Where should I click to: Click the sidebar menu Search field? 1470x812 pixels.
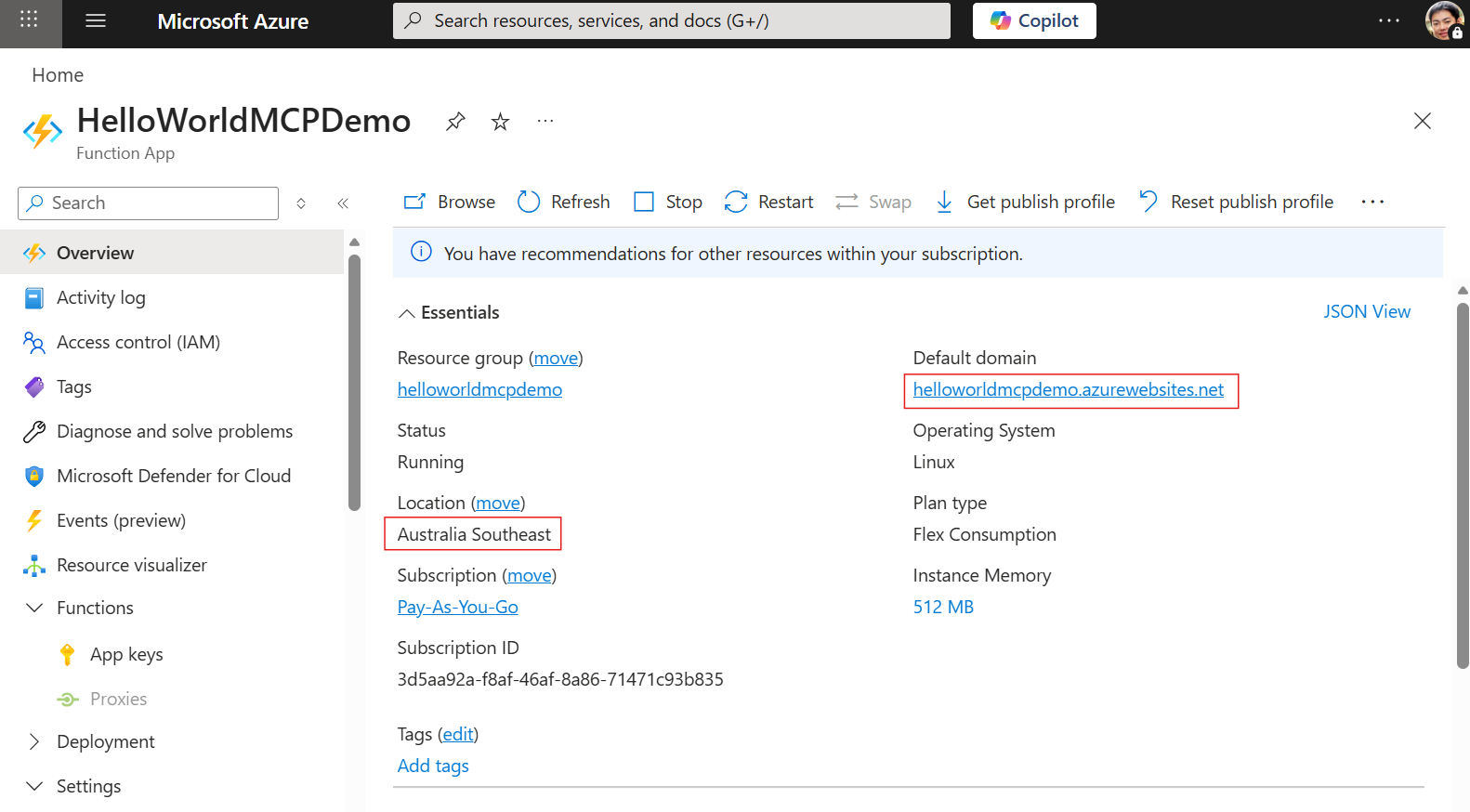point(148,203)
